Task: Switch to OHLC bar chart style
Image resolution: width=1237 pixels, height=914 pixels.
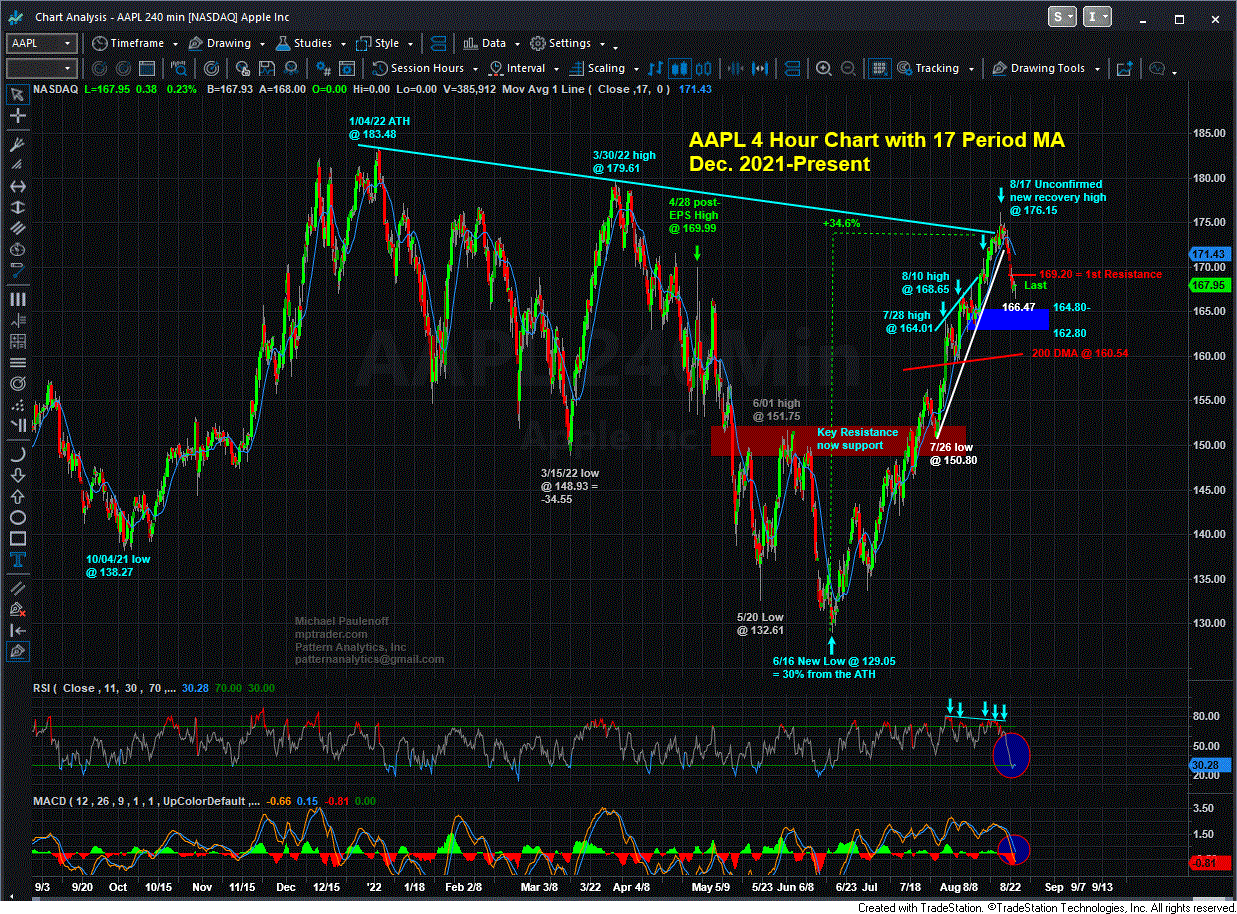Action: coord(657,68)
